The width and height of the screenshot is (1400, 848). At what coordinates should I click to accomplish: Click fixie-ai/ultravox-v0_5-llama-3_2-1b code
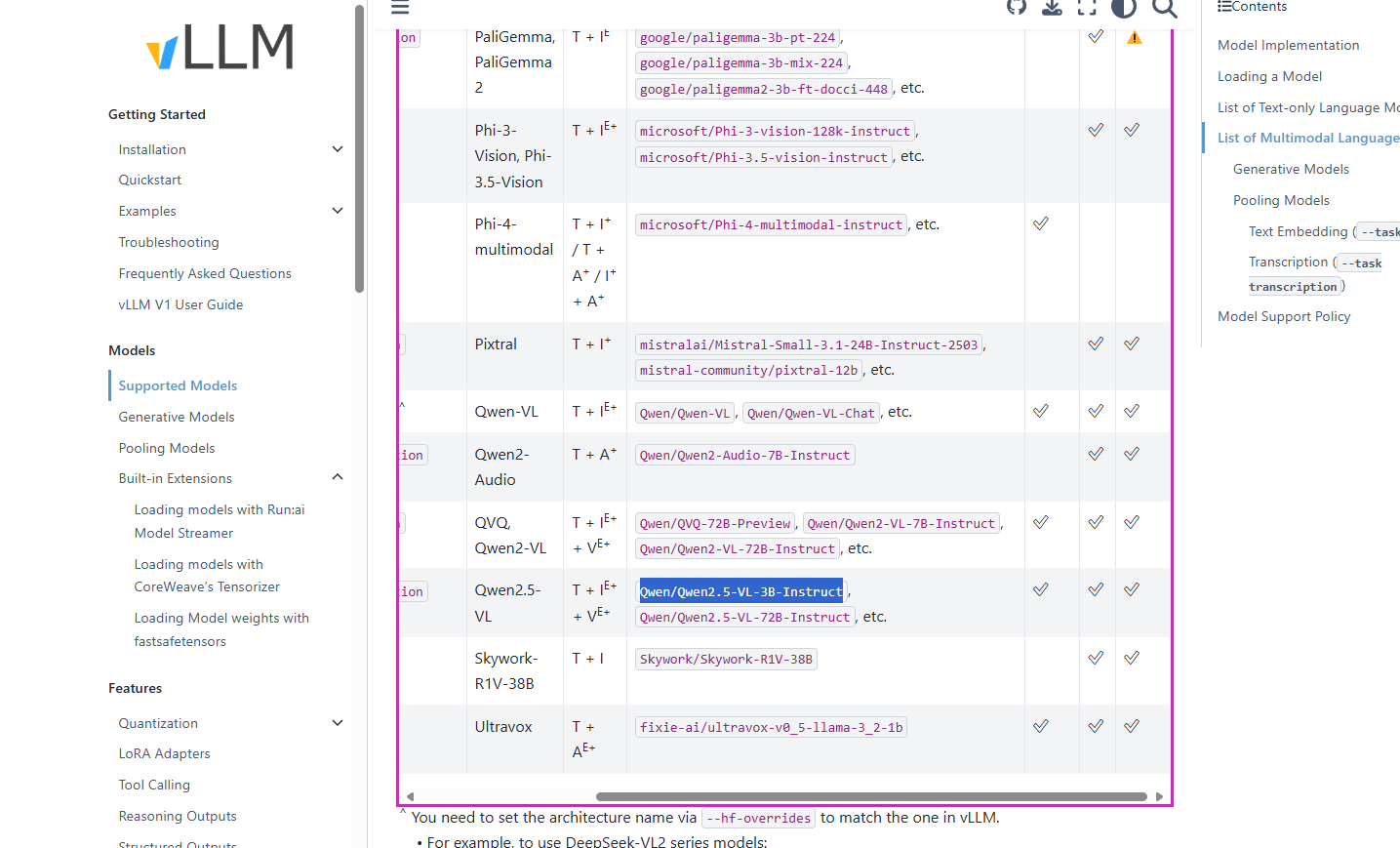[771, 728]
